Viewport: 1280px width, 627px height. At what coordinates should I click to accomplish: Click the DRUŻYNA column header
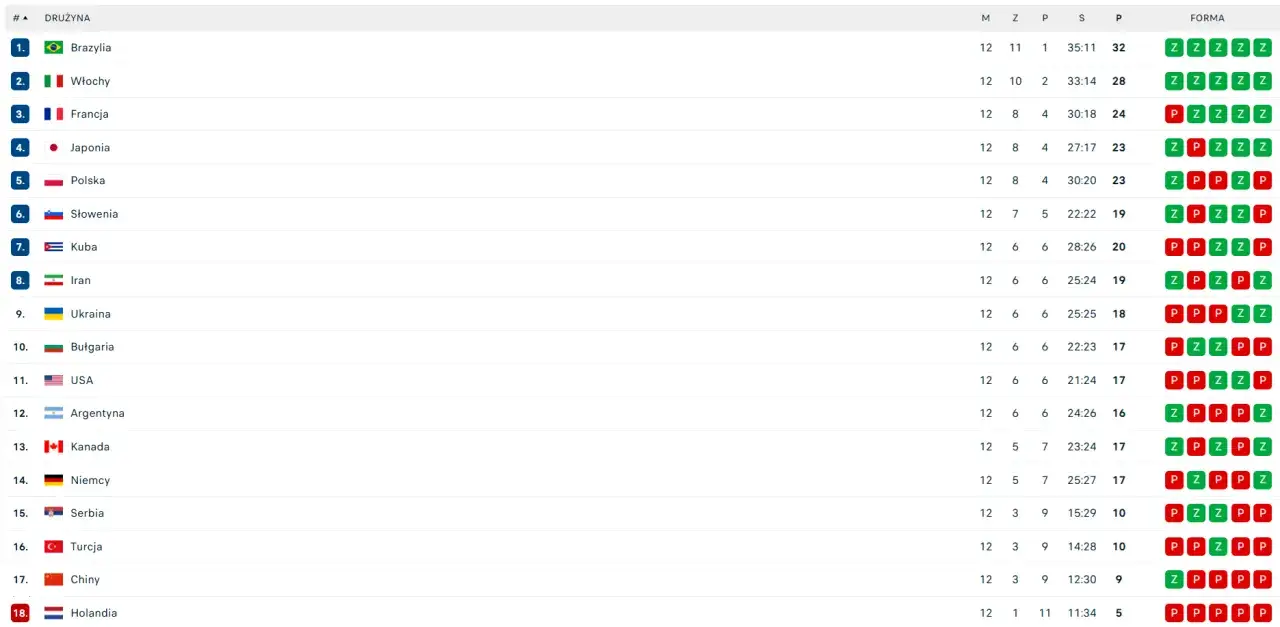click(x=67, y=18)
